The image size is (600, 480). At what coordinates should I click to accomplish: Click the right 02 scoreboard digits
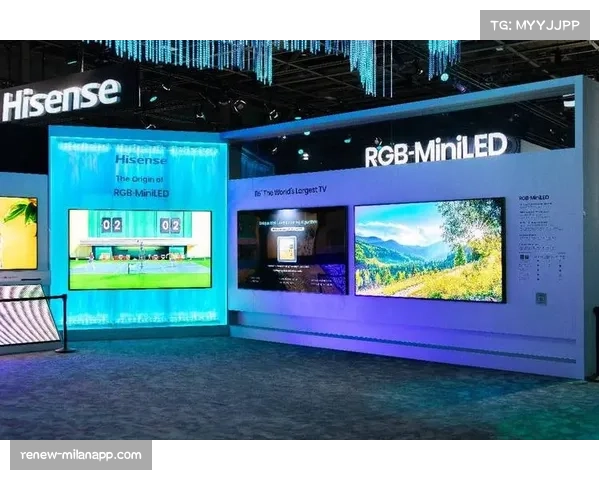click(x=170, y=225)
